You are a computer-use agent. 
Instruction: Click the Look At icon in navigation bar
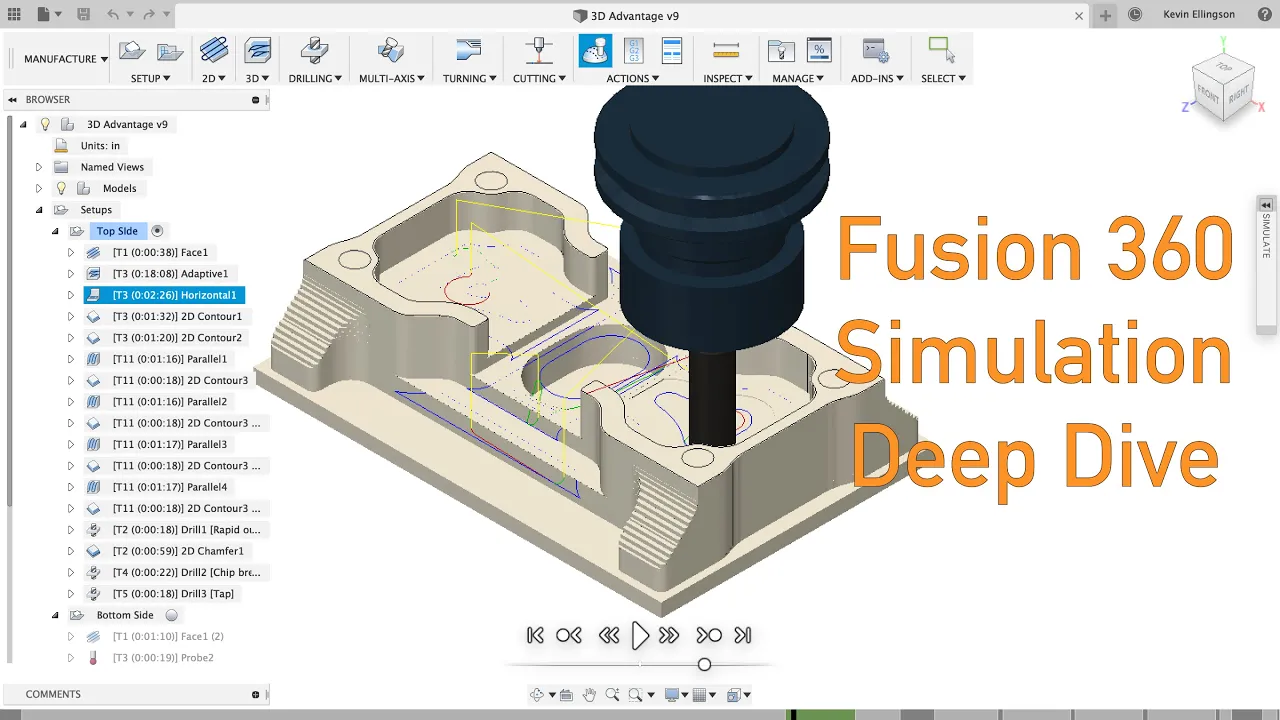coord(566,695)
